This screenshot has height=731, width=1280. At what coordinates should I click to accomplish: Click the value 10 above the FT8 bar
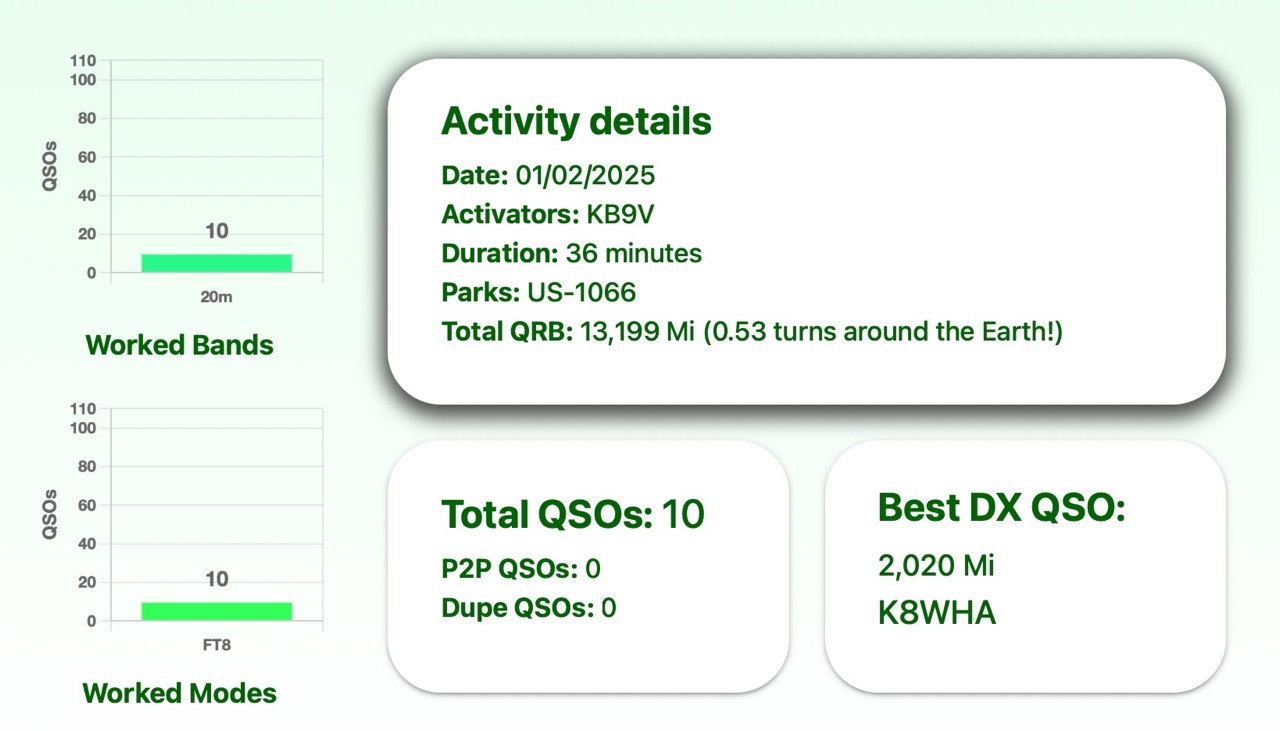click(216, 579)
